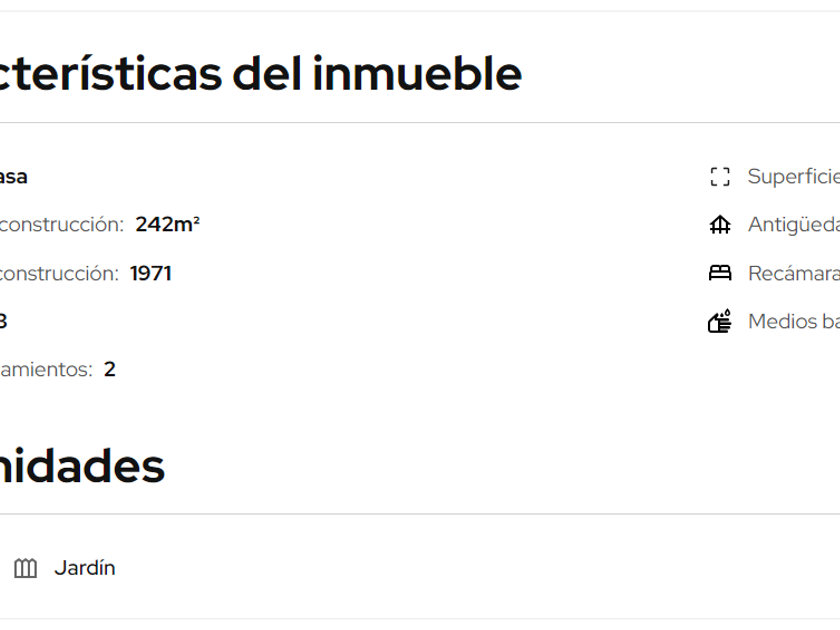
Task: Click the Jardín amenity label
Action: [85, 568]
